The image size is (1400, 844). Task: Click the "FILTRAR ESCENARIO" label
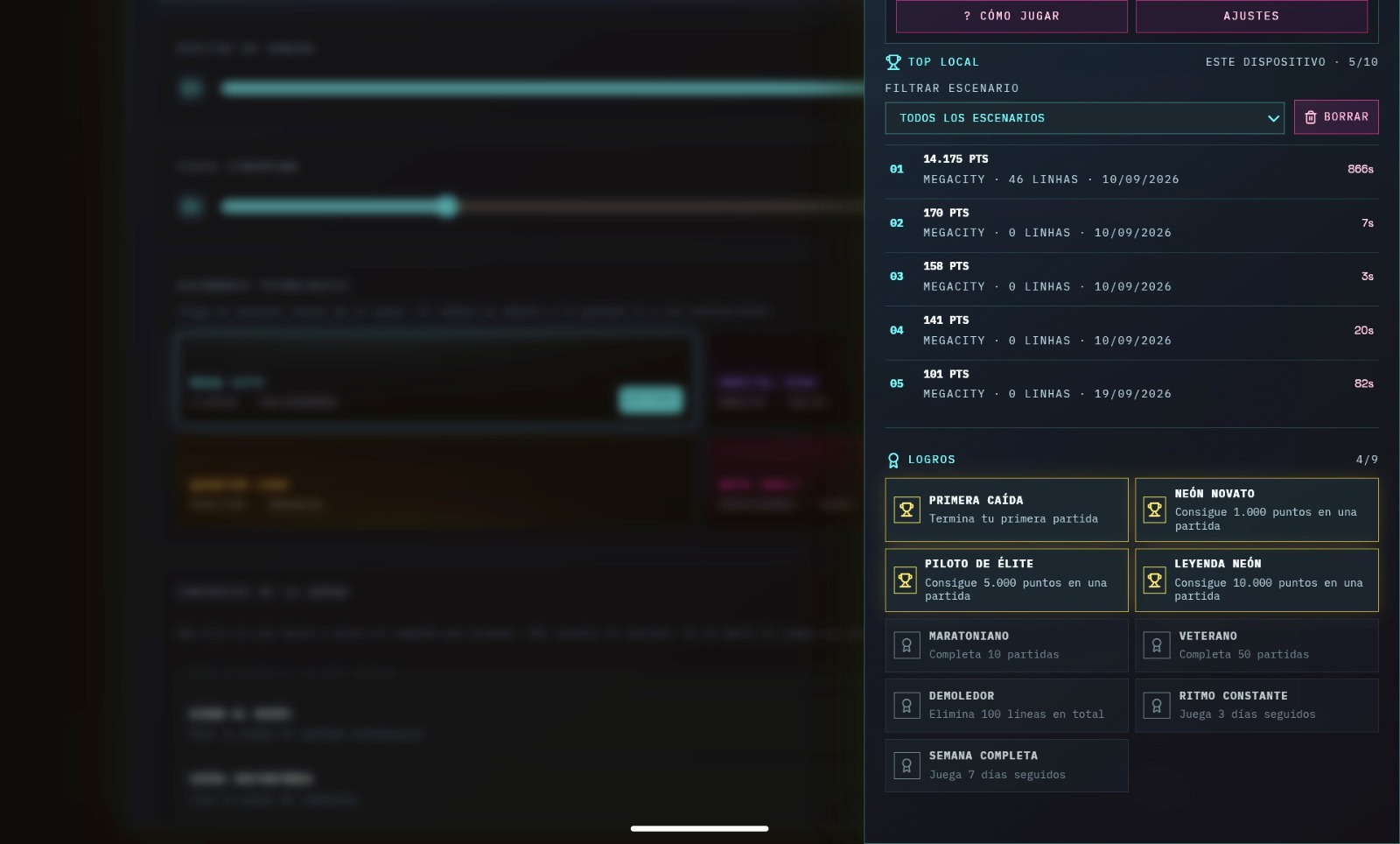point(952,88)
